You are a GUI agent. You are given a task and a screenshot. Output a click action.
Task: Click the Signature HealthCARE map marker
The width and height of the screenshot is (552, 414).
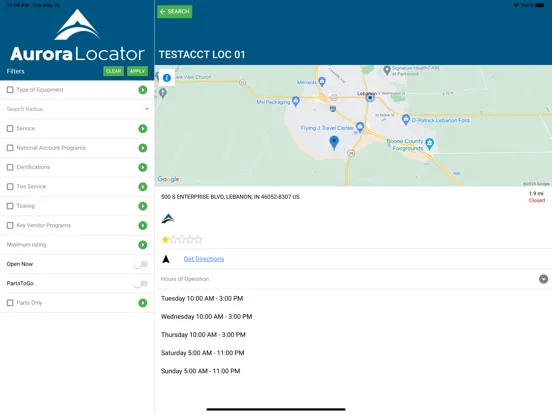(387, 70)
